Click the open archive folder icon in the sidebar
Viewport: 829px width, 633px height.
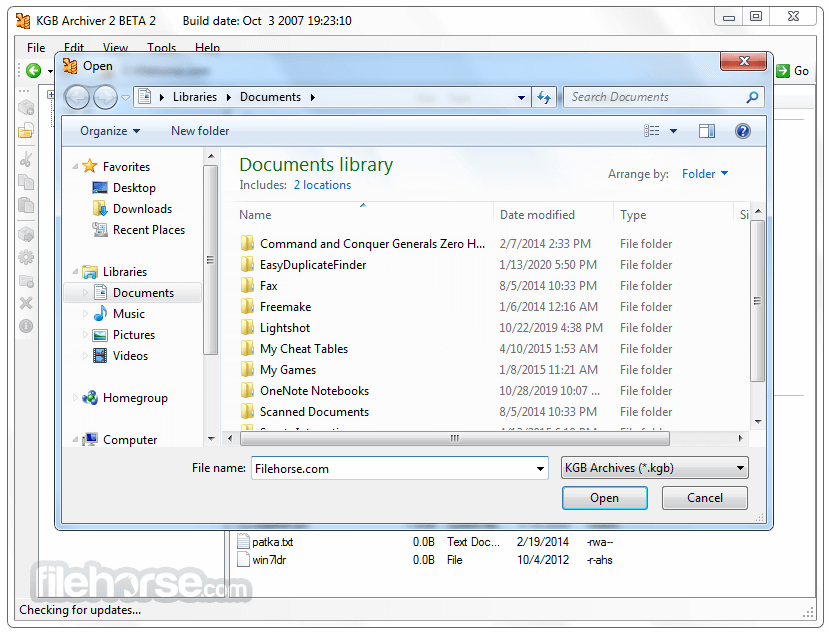(26, 131)
